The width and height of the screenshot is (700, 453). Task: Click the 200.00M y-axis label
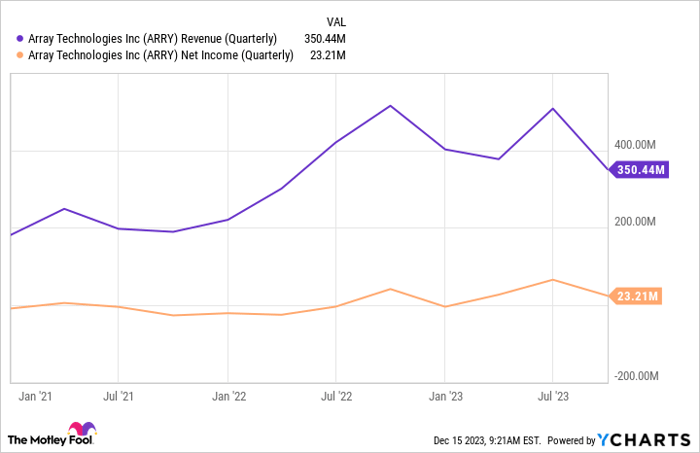[x=635, y=222]
